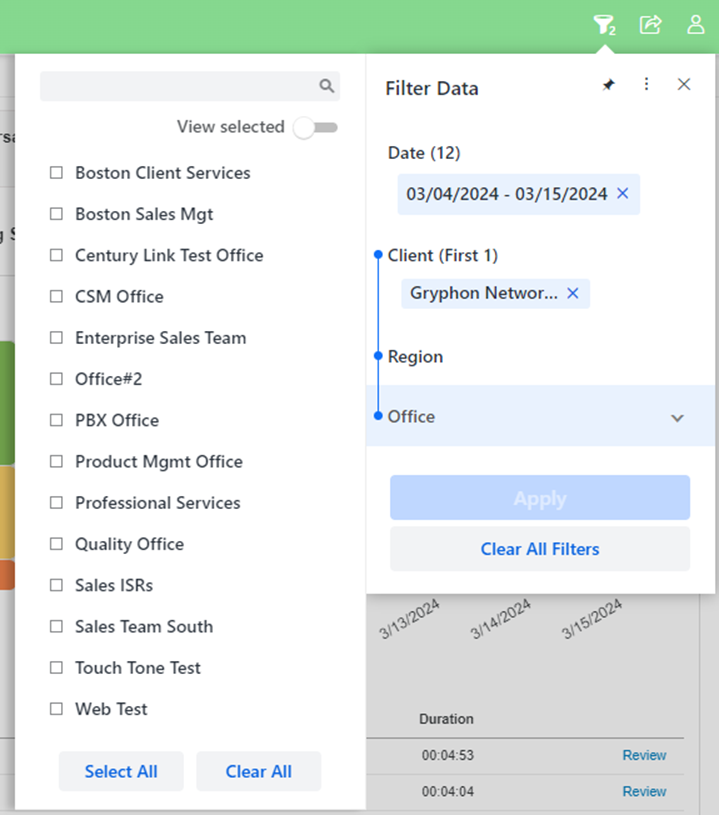719x815 pixels.
Task: Click the 3/15/2024 axis label
Action: coord(592,619)
